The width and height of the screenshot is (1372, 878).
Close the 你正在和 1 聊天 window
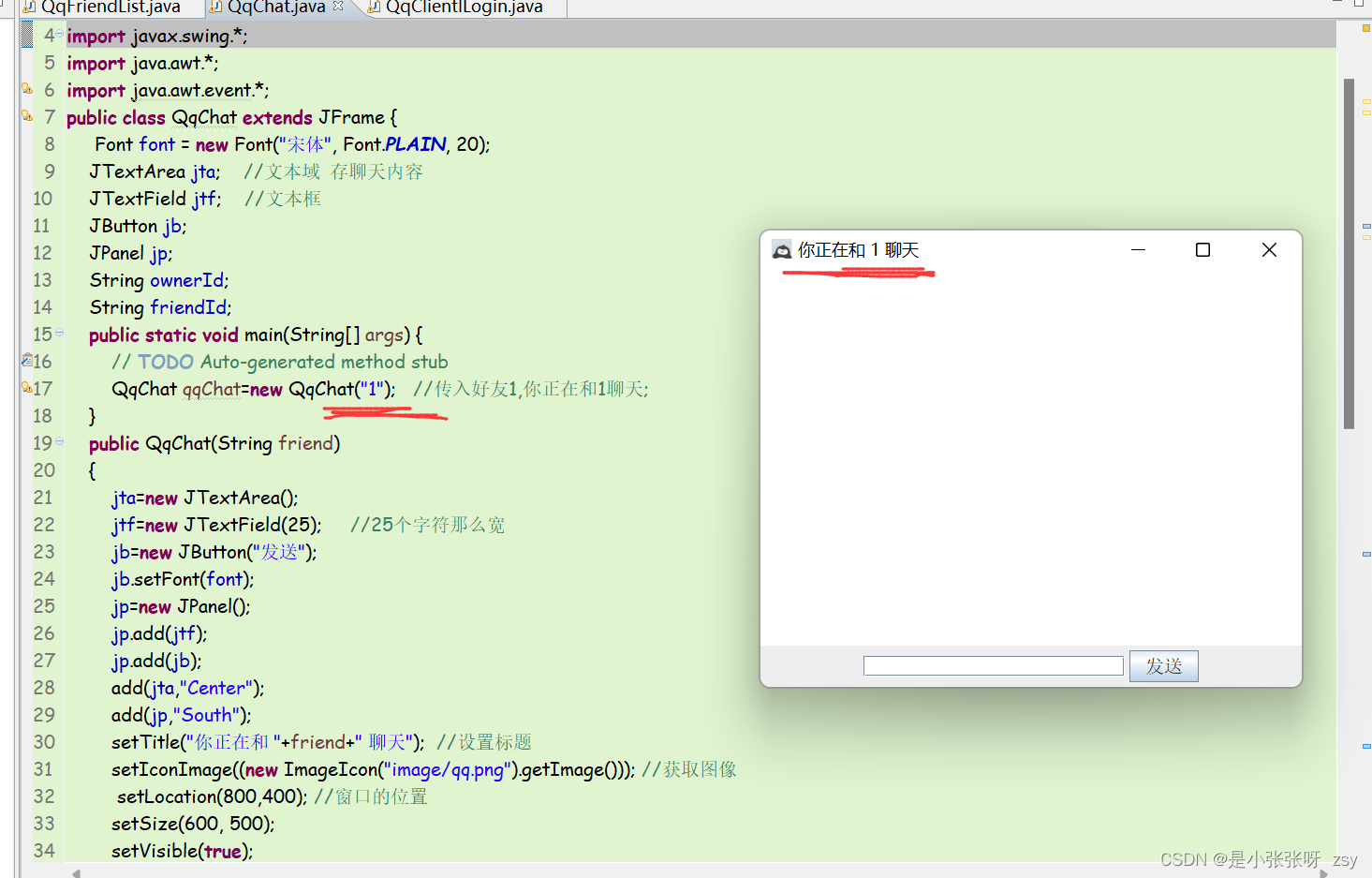click(x=1269, y=250)
